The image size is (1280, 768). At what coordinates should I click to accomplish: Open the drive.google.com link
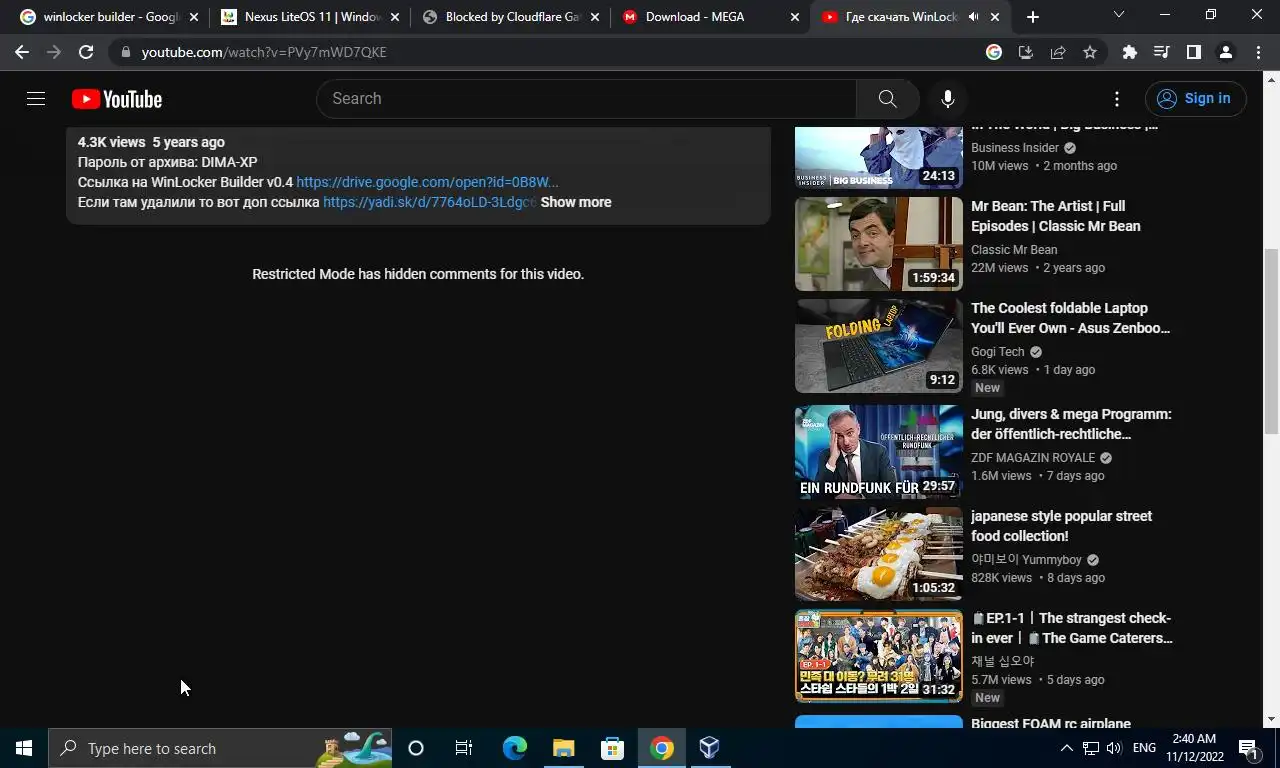click(427, 182)
